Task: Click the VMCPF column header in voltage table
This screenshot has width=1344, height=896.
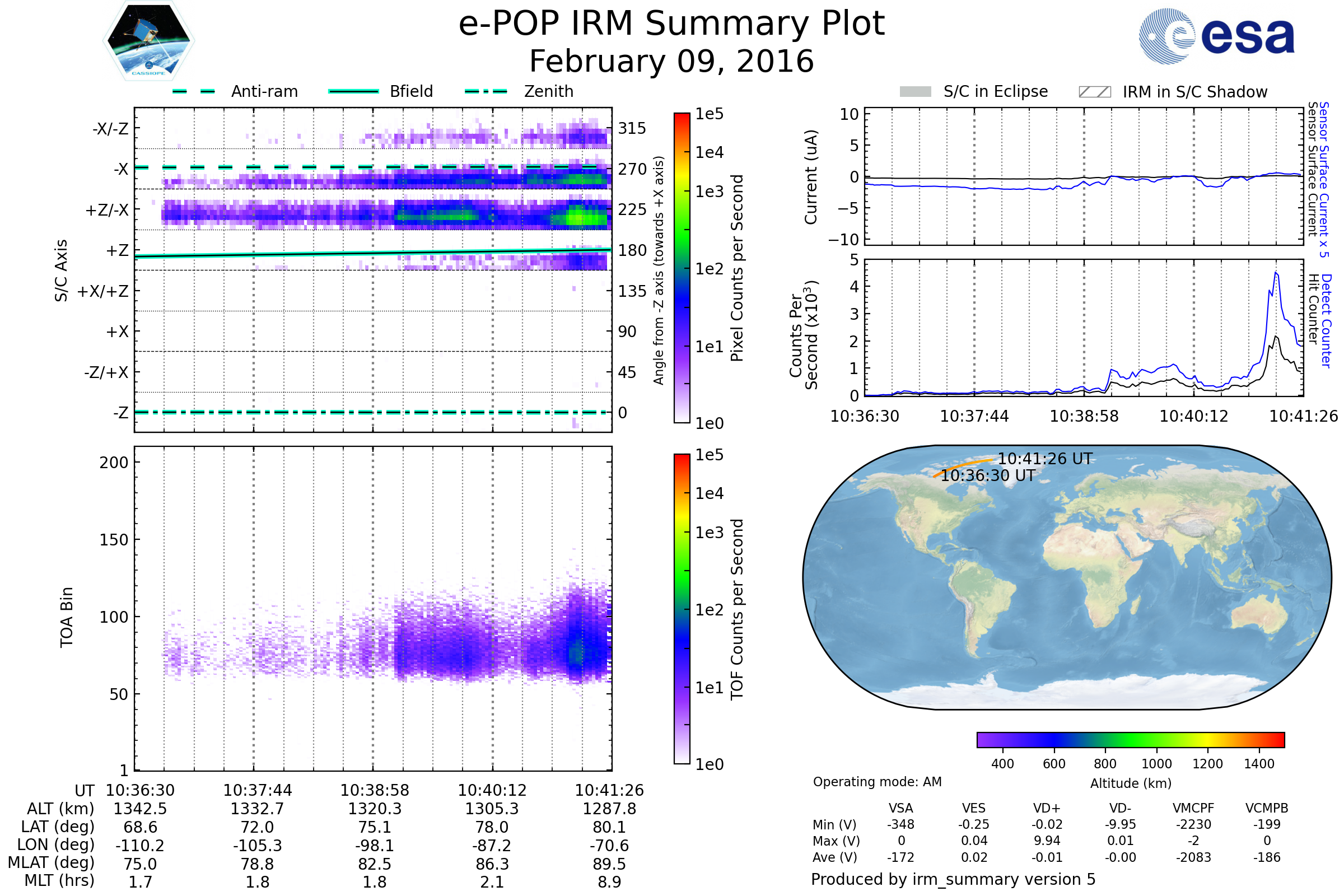Action: (1193, 809)
